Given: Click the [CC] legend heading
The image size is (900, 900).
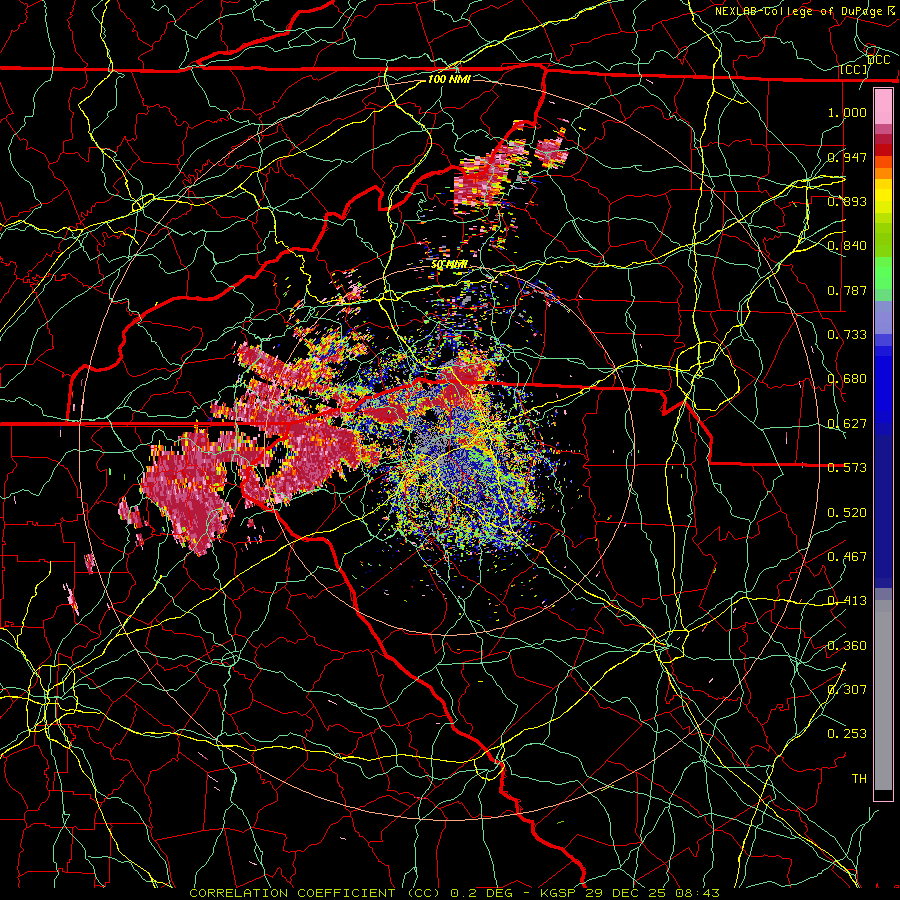Looking at the screenshot, I should pos(854,70).
